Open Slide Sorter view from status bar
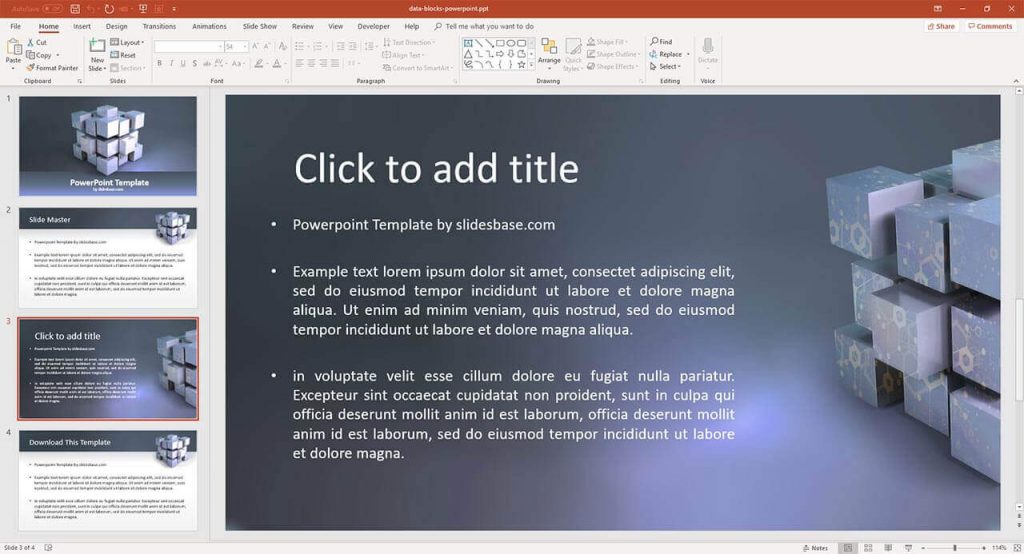 [x=868, y=548]
